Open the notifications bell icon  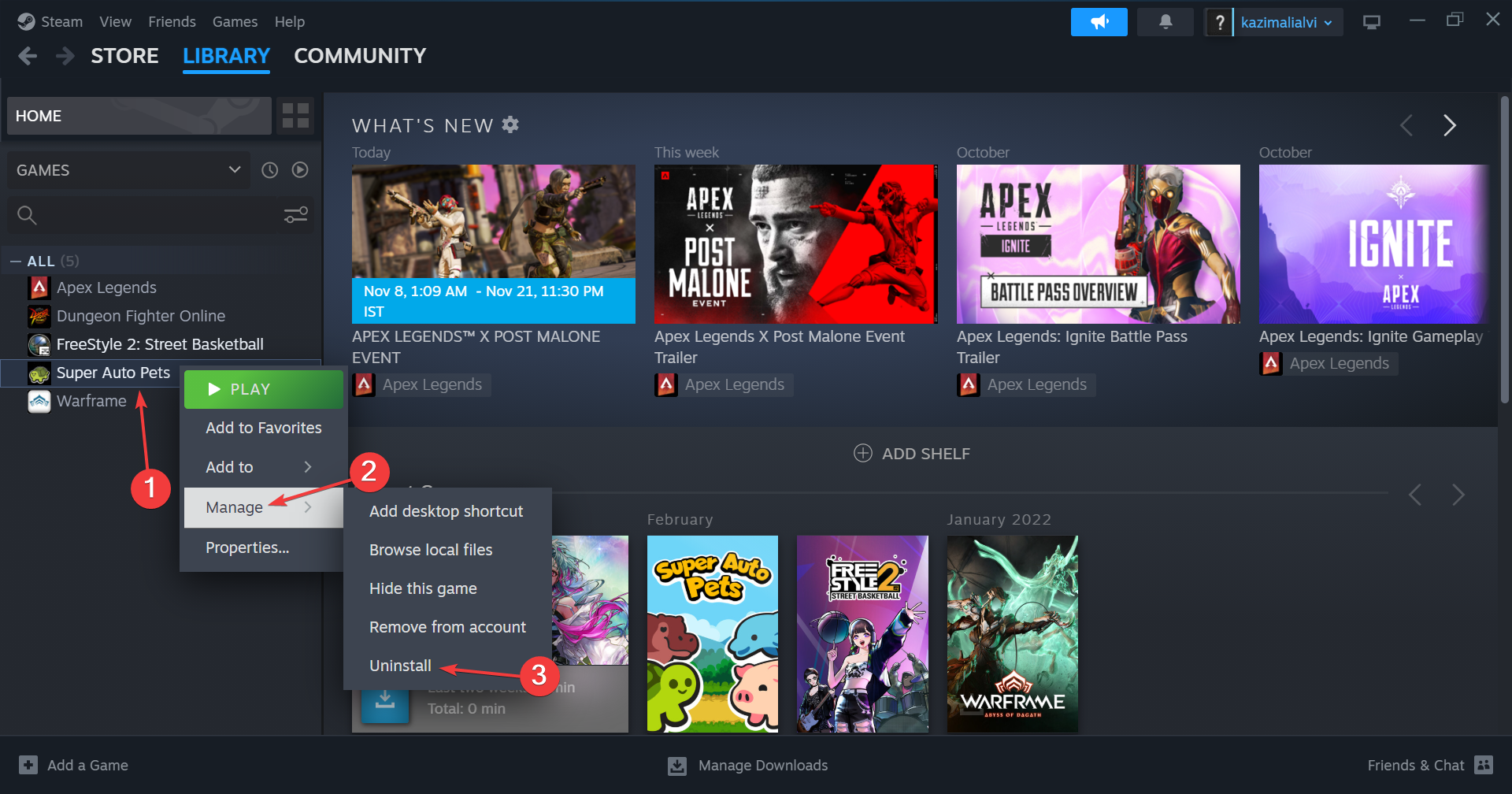pyautogui.click(x=1165, y=22)
